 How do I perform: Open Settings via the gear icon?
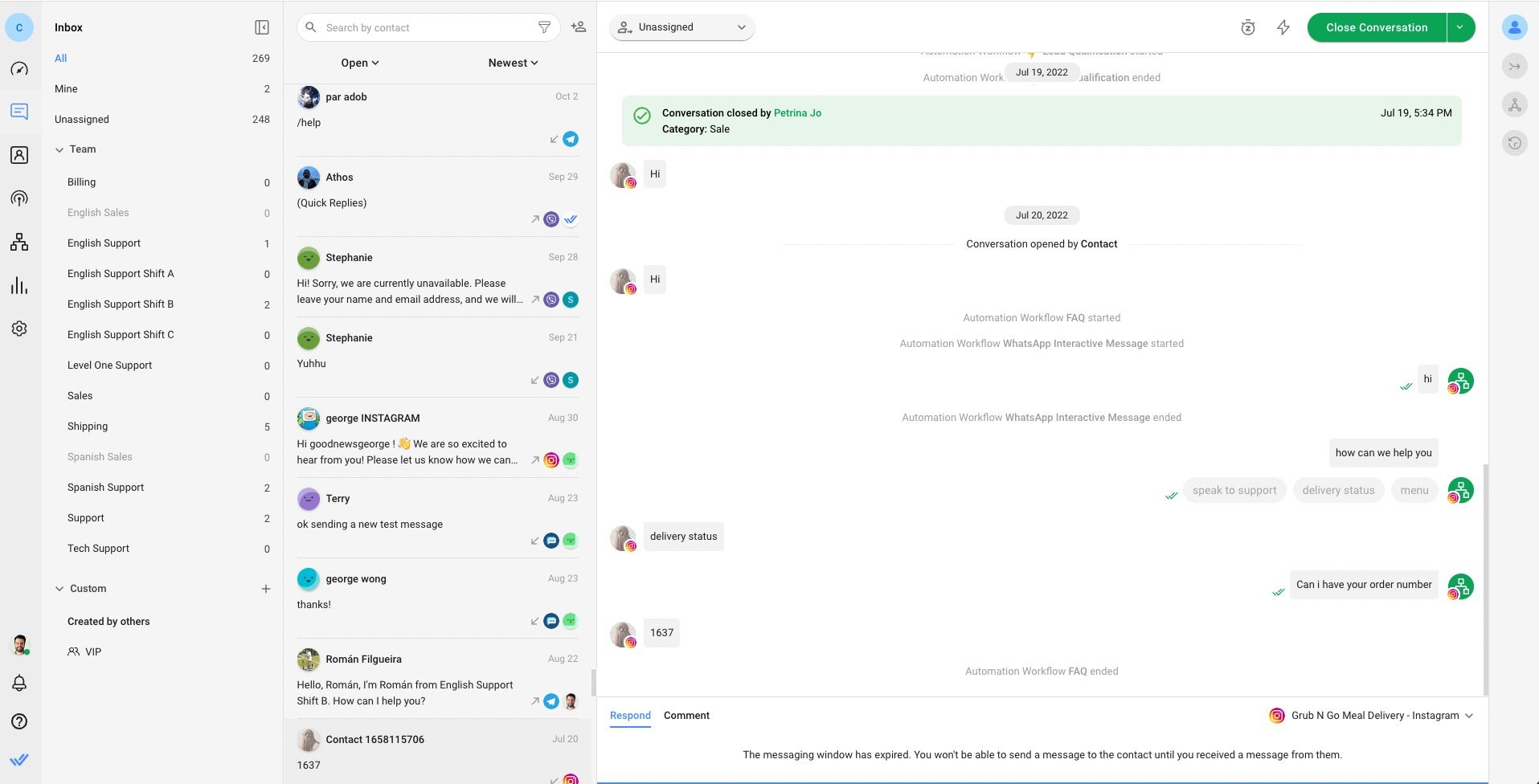point(19,329)
